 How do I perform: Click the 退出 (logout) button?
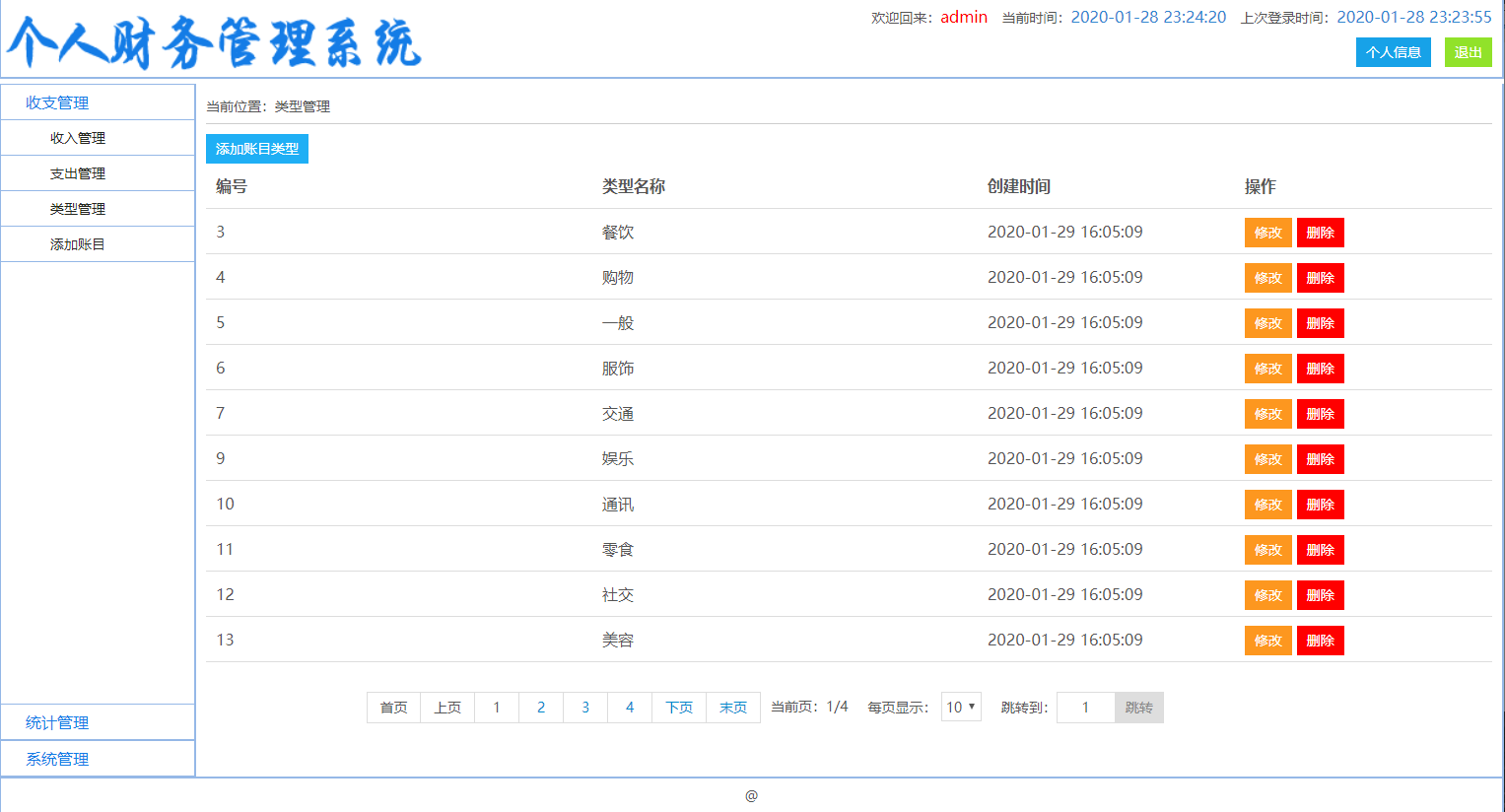pyautogui.click(x=1468, y=51)
